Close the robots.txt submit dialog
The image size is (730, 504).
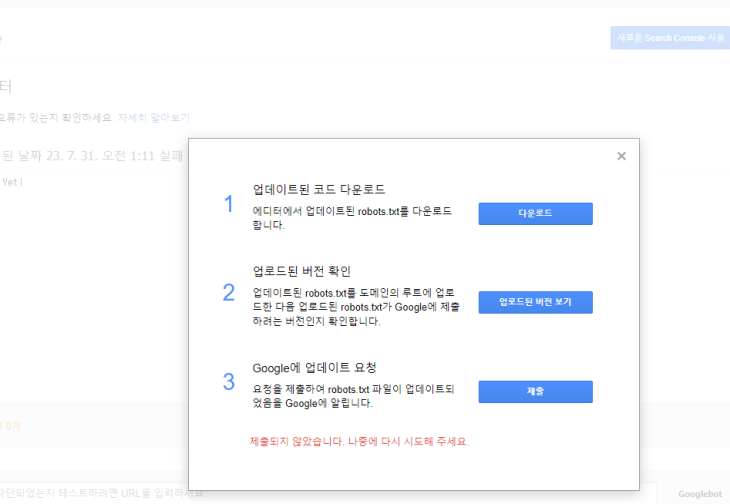coord(621,156)
